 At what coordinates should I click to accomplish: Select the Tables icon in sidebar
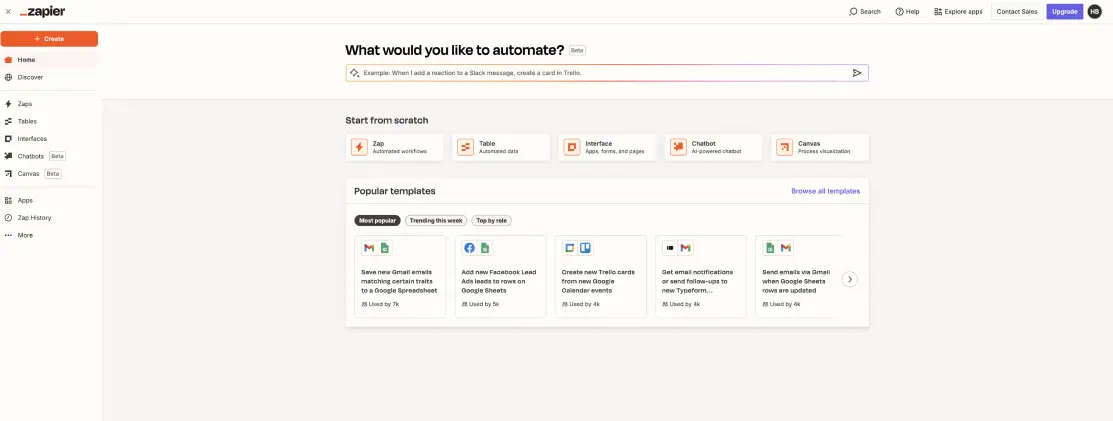(x=9, y=121)
